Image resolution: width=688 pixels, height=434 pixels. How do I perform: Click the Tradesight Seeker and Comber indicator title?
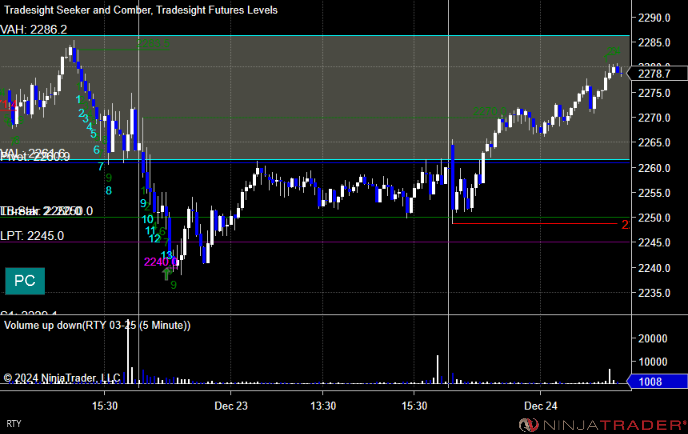click(141, 10)
